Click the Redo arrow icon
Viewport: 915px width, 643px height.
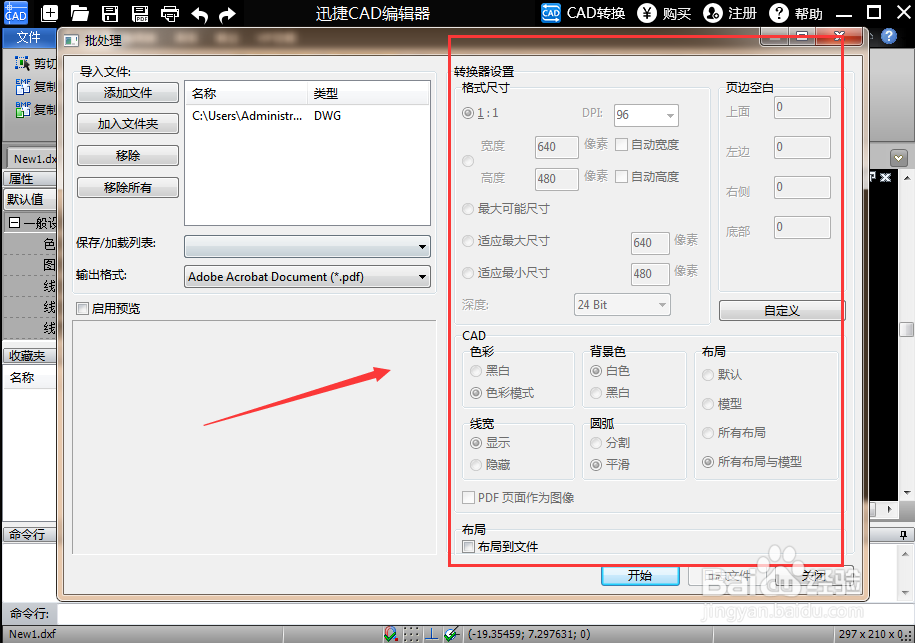coord(226,14)
